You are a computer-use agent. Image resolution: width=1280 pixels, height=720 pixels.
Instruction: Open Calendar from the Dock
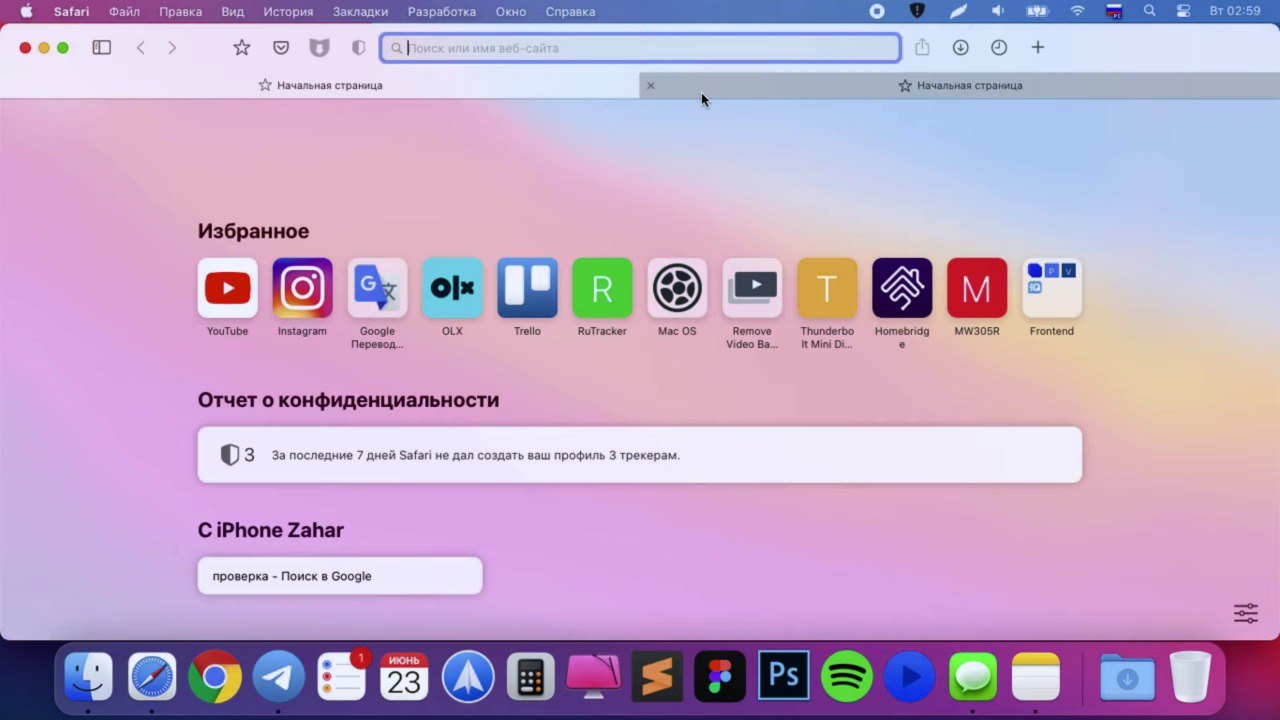coord(404,678)
